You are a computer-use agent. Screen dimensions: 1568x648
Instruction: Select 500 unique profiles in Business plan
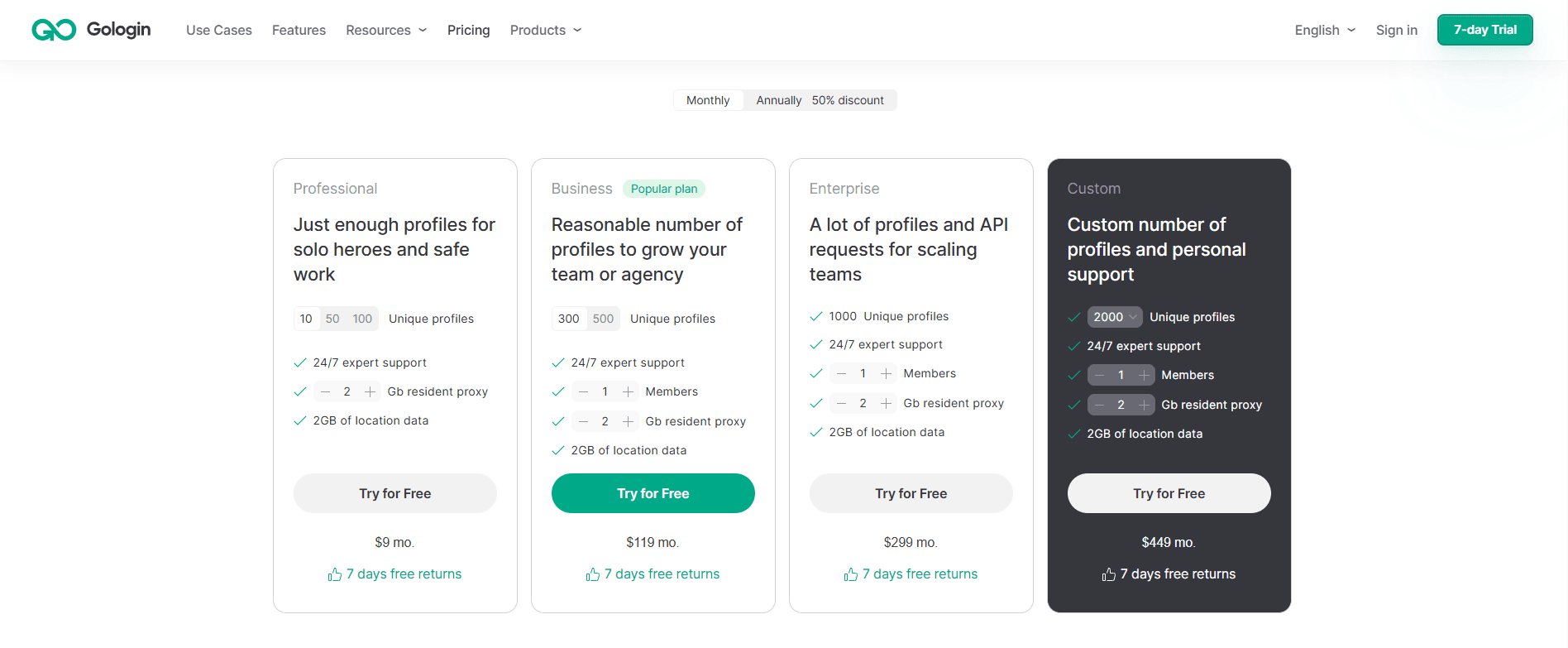coord(603,319)
